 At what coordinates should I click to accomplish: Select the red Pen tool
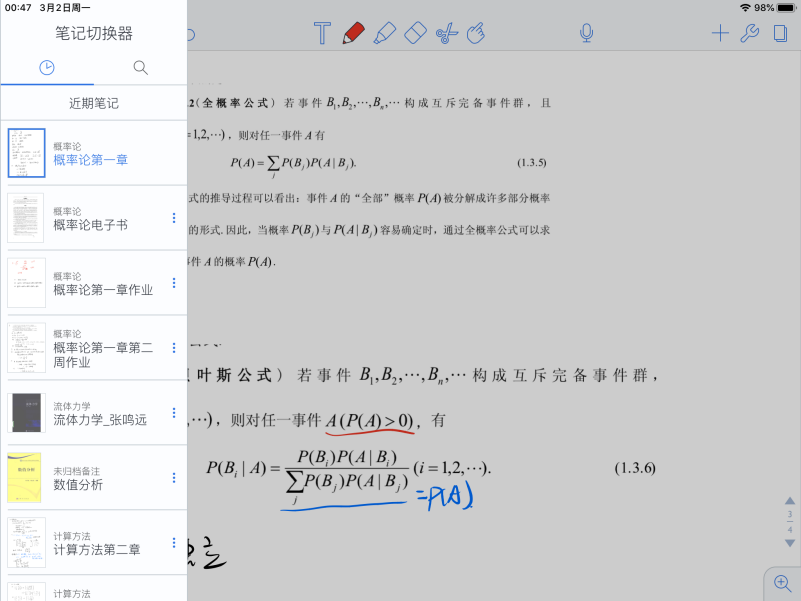coord(355,33)
